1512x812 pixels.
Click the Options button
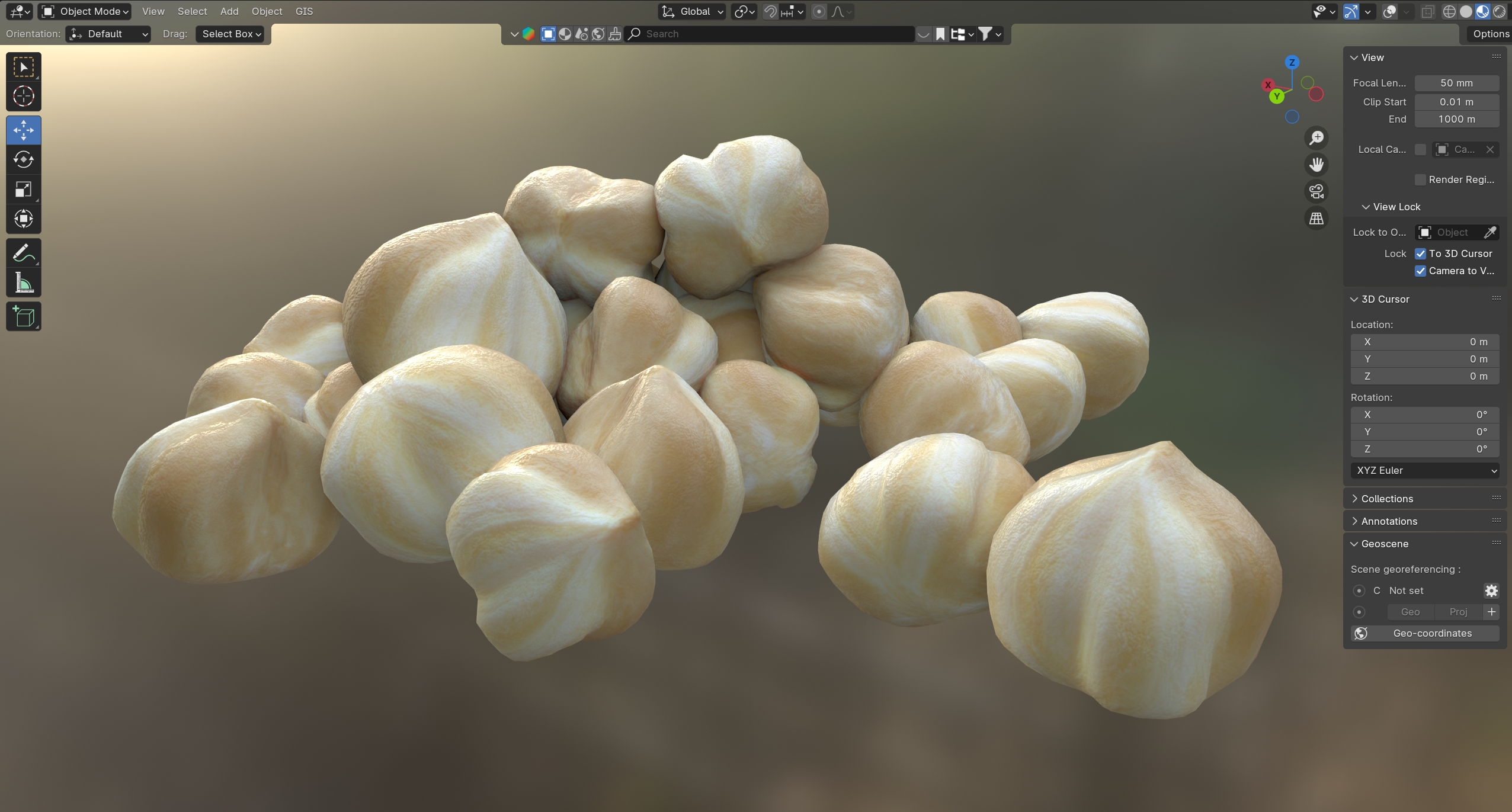click(1490, 34)
